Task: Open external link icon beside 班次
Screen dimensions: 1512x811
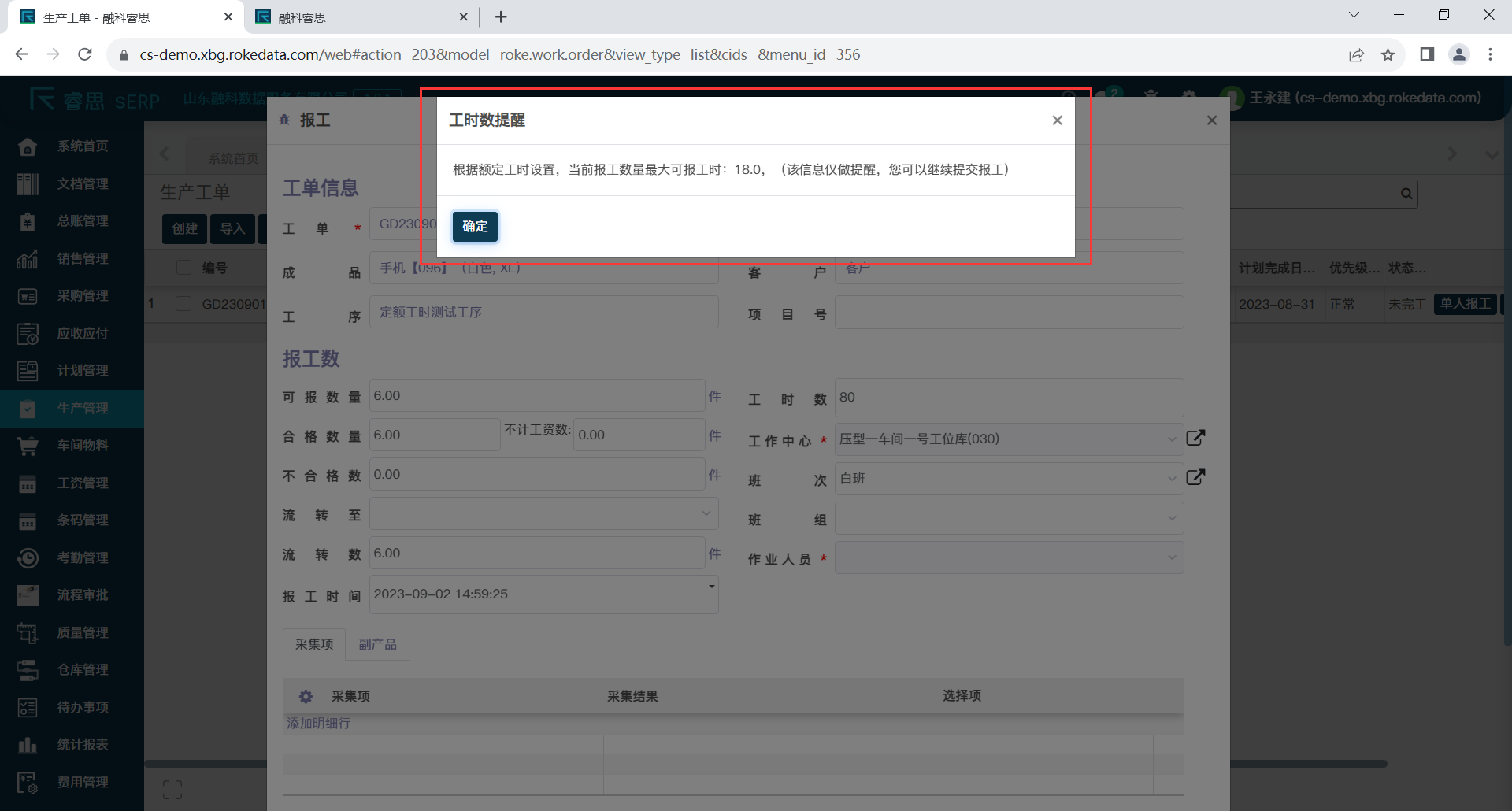Action: point(1195,477)
